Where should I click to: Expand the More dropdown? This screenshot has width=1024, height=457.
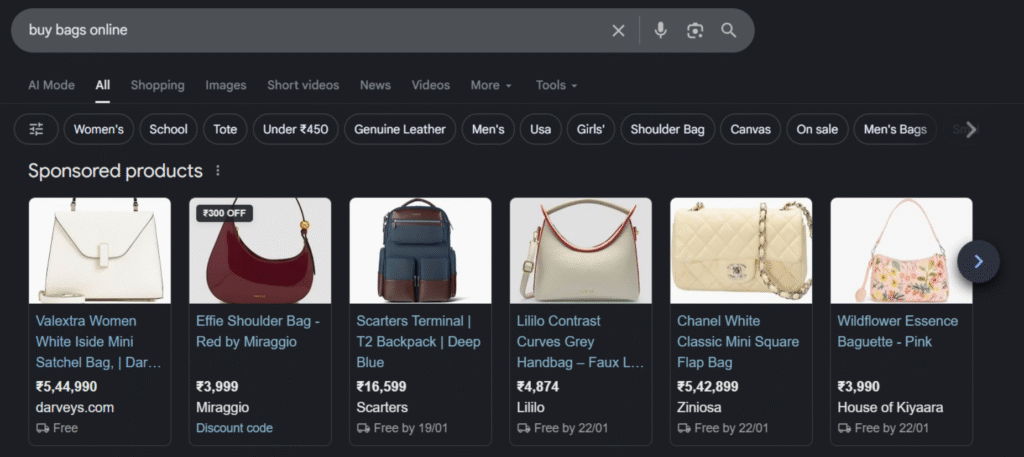pos(491,86)
